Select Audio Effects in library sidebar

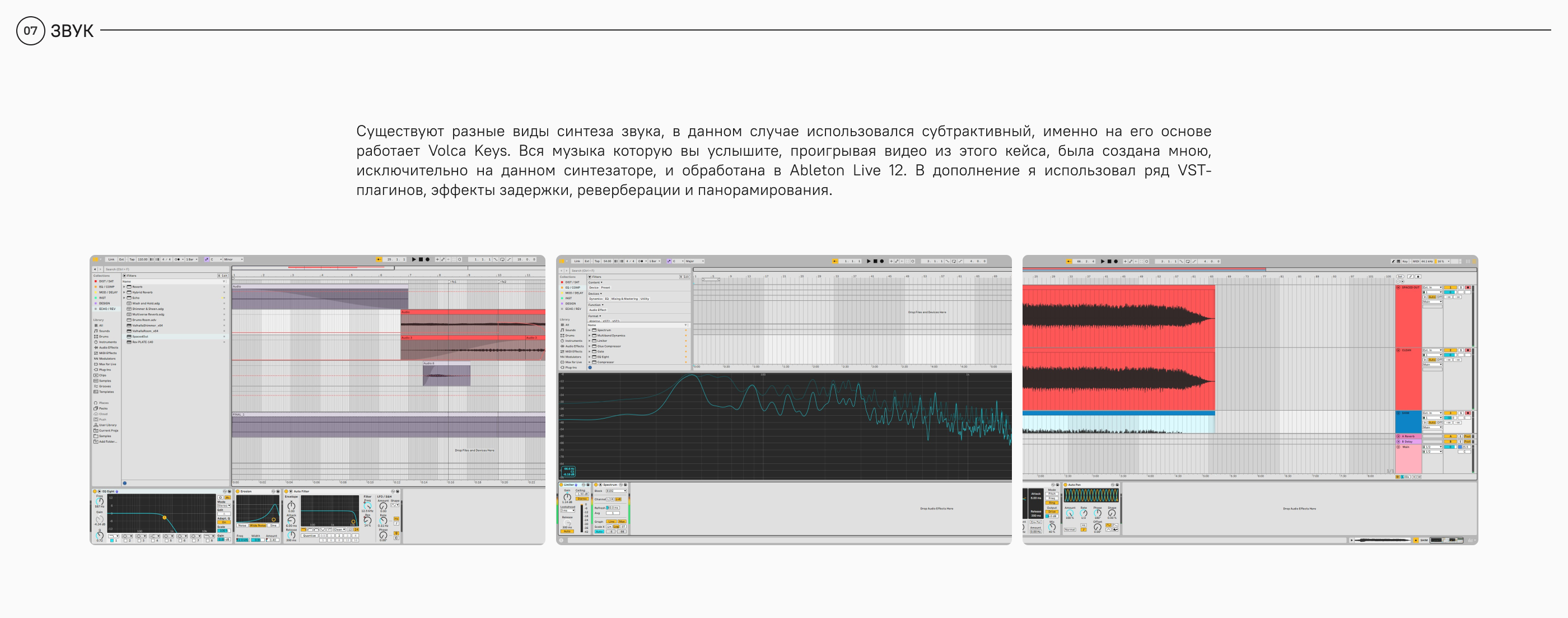[108, 347]
